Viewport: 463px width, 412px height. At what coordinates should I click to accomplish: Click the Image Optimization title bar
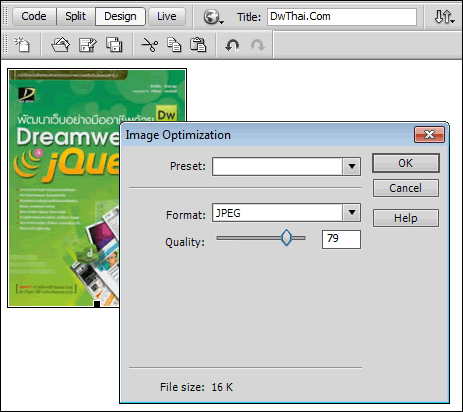coord(267,135)
